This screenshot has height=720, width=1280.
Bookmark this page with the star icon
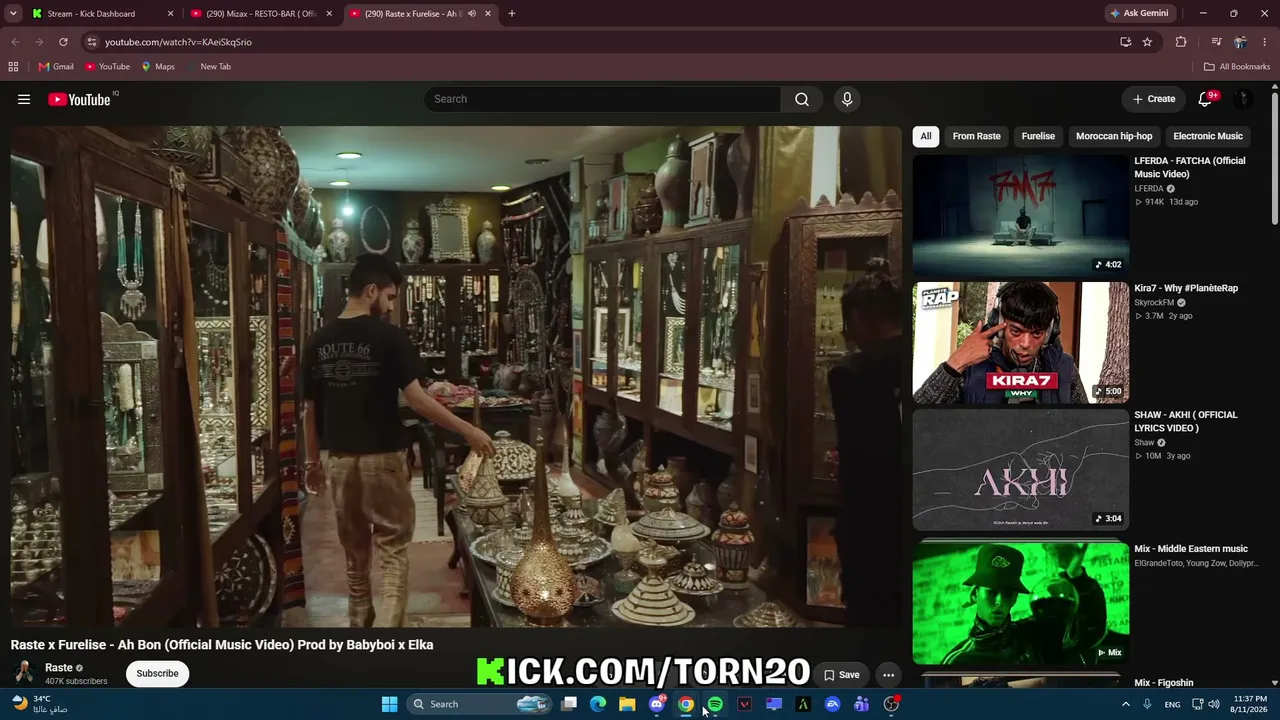[1147, 42]
